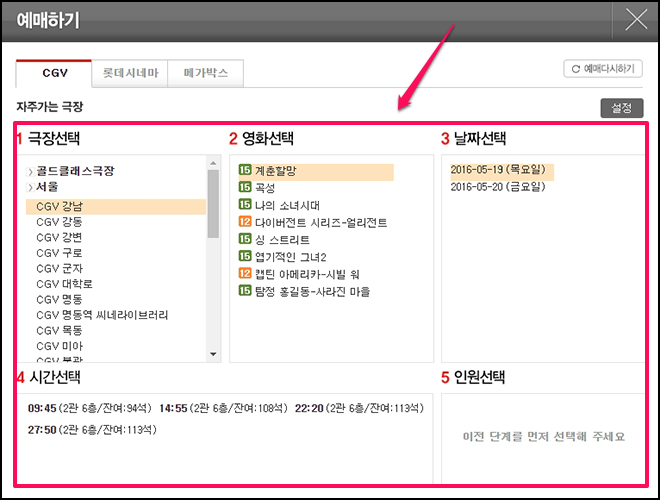Click the 12 rating icon beside 캡틴 아메리카

point(245,273)
